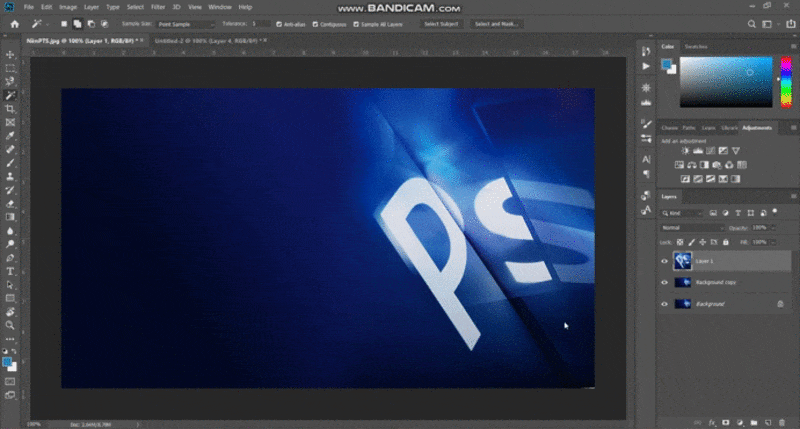Open the layer filter Kind dropdown
Viewport: 800px width, 429px height.
coord(682,213)
